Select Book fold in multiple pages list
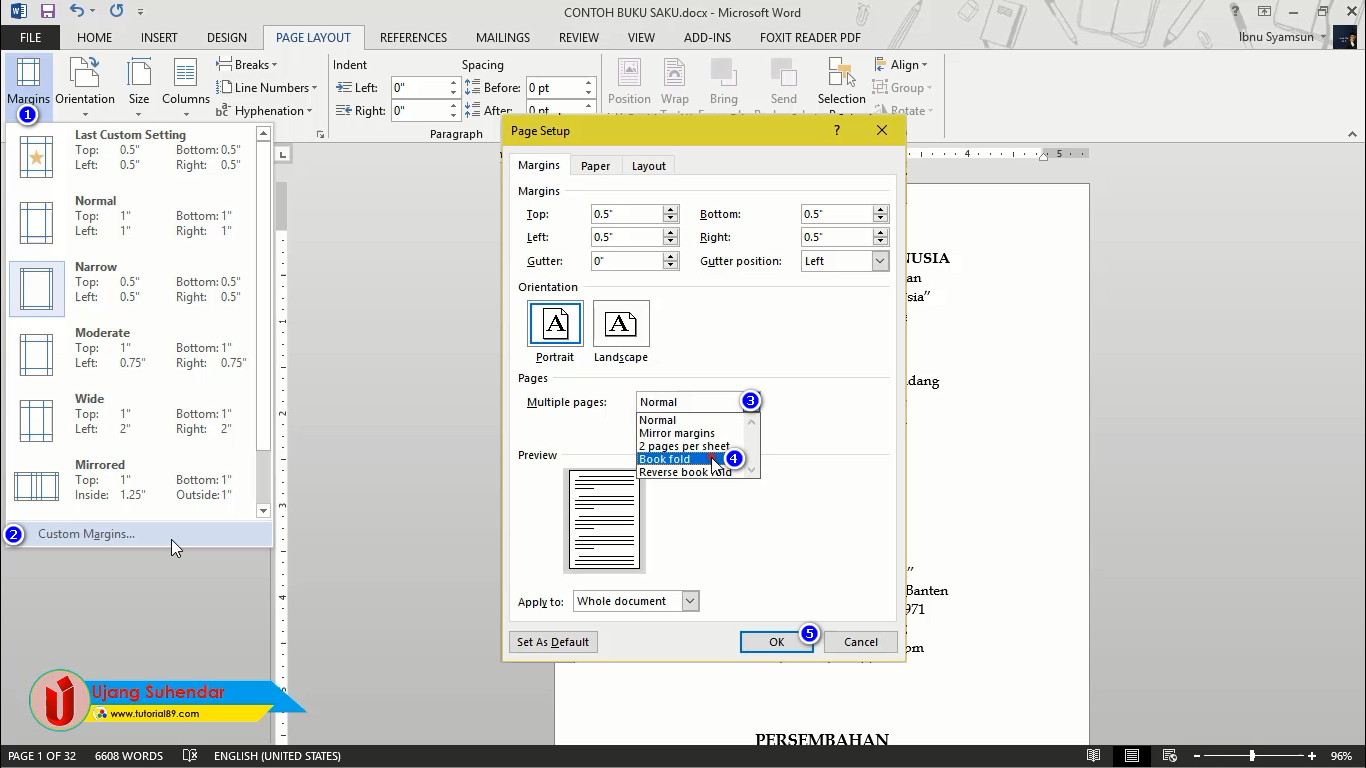This screenshot has height=768, width=1366. pyautogui.click(x=692, y=459)
